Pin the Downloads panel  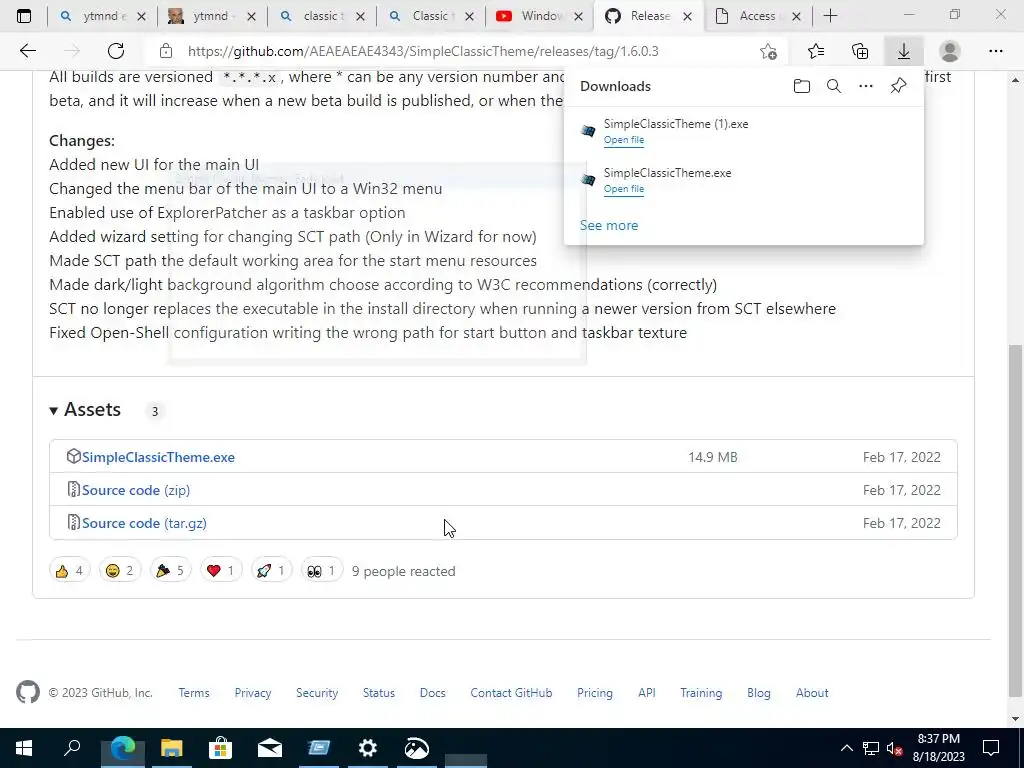click(899, 86)
